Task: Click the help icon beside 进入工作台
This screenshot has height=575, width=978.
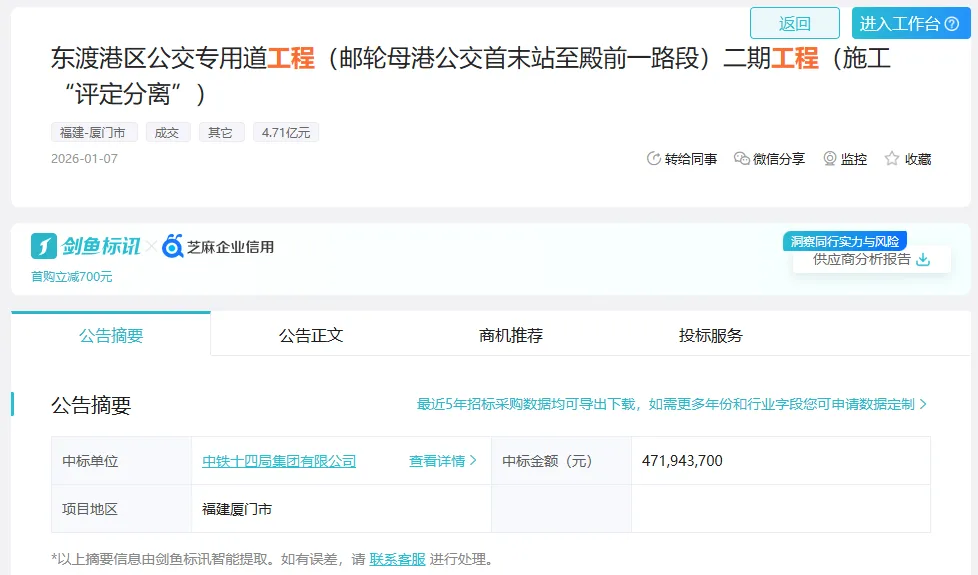Action: [x=951, y=24]
